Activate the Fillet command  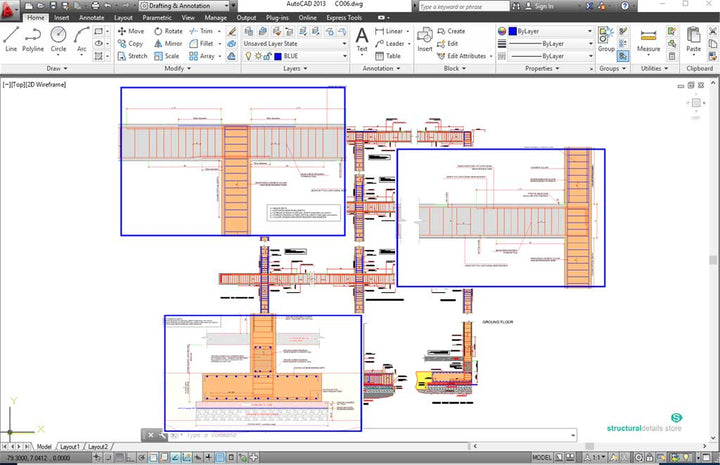[201, 44]
